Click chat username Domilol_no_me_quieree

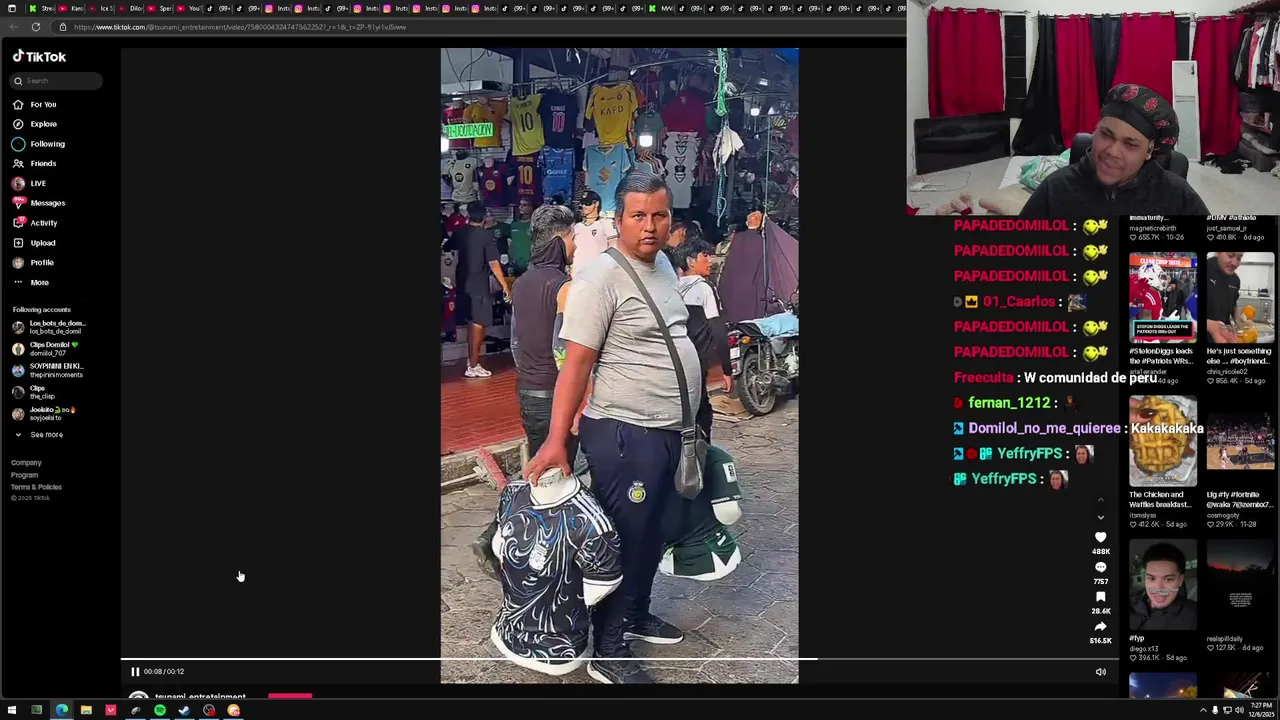[1044, 428]
